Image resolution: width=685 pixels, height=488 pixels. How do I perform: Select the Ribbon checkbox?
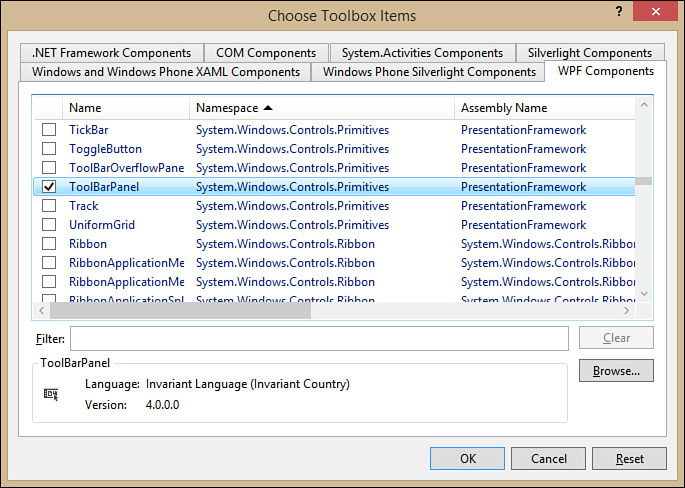(x=48, y=244)
